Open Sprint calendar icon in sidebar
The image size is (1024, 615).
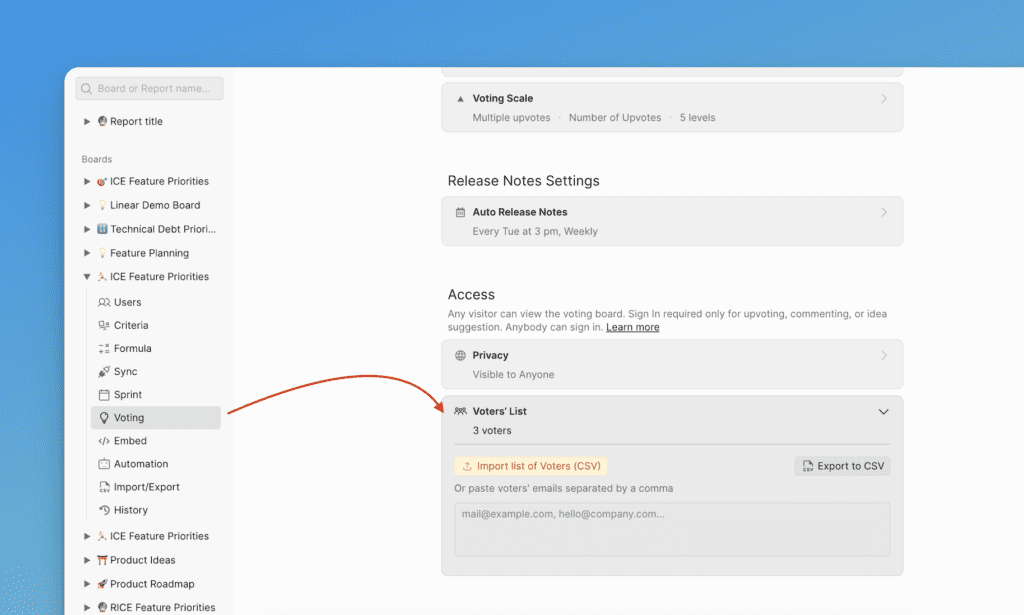click(x=104, y=395)
